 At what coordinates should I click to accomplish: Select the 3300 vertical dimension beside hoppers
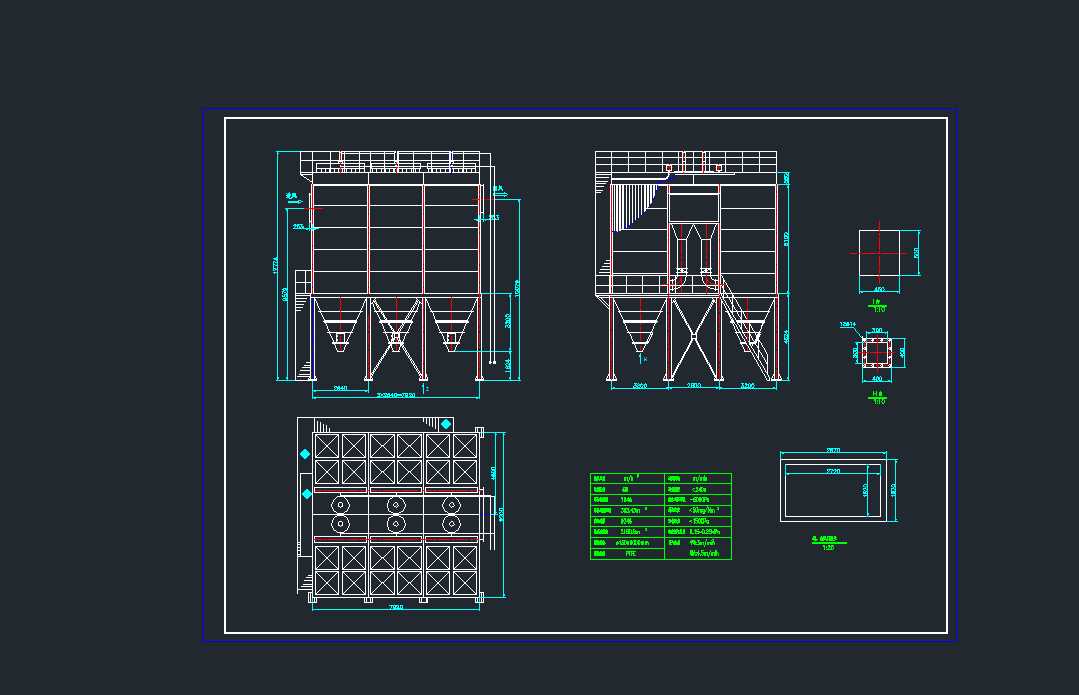508,321
